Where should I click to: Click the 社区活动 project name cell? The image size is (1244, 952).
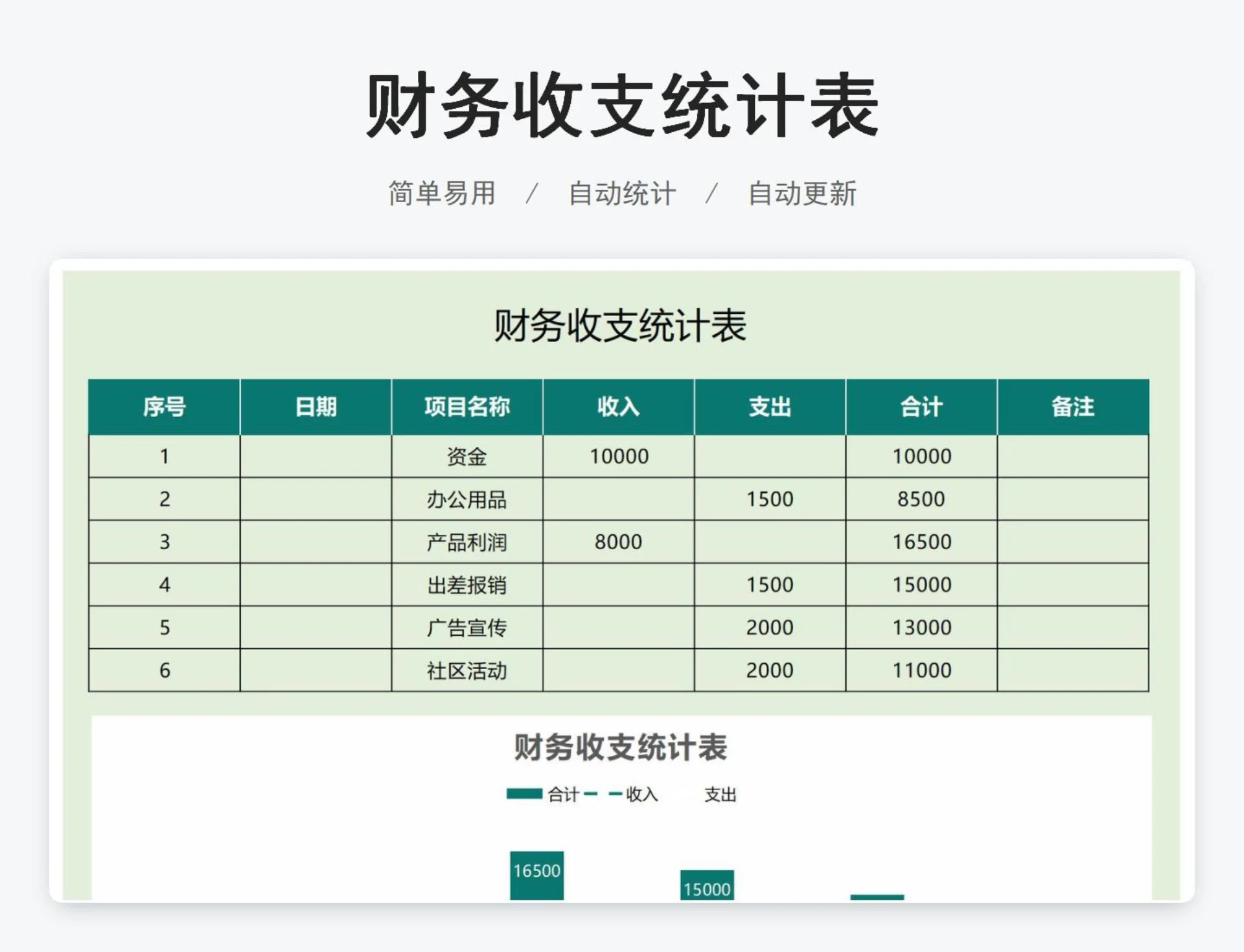[466, 670]
